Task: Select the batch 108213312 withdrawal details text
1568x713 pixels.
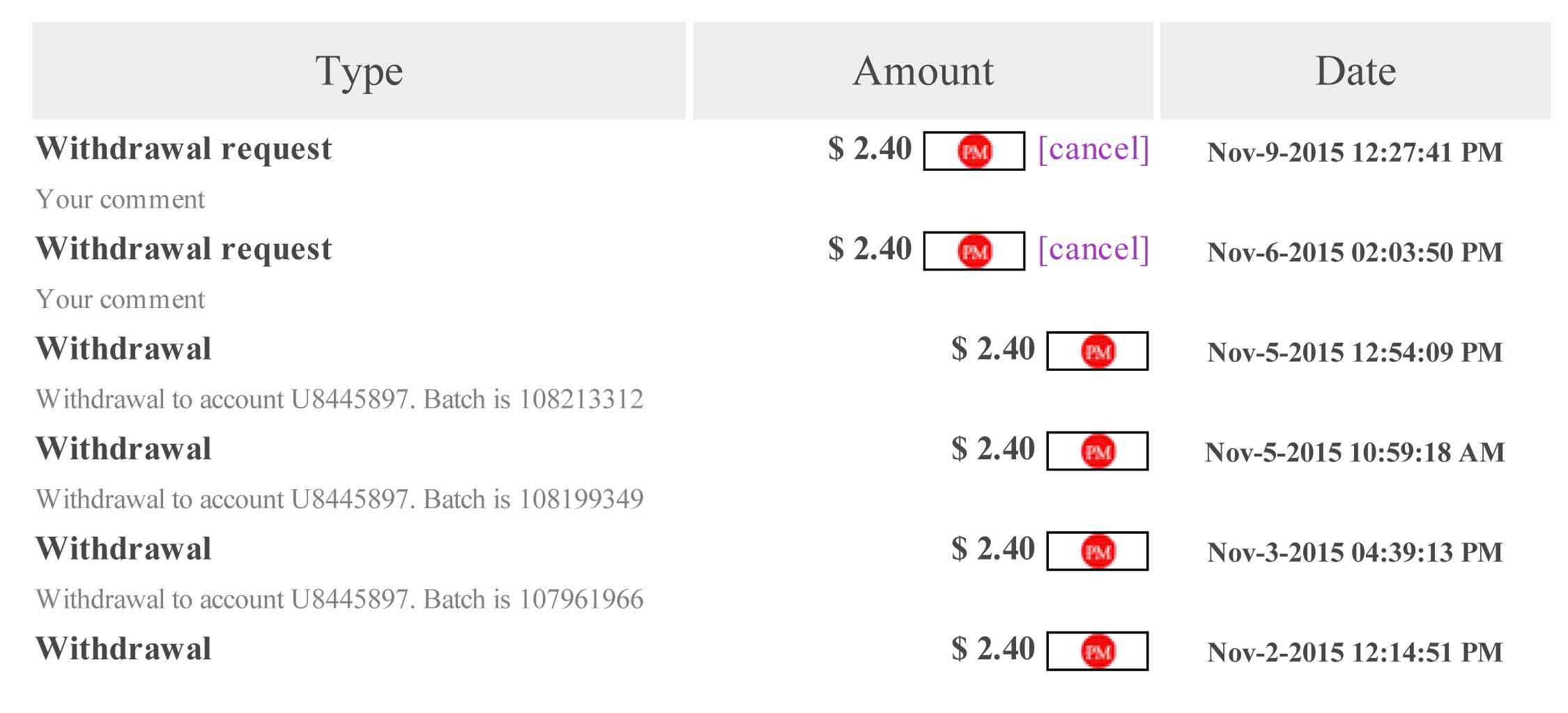Action: point(339,399)
